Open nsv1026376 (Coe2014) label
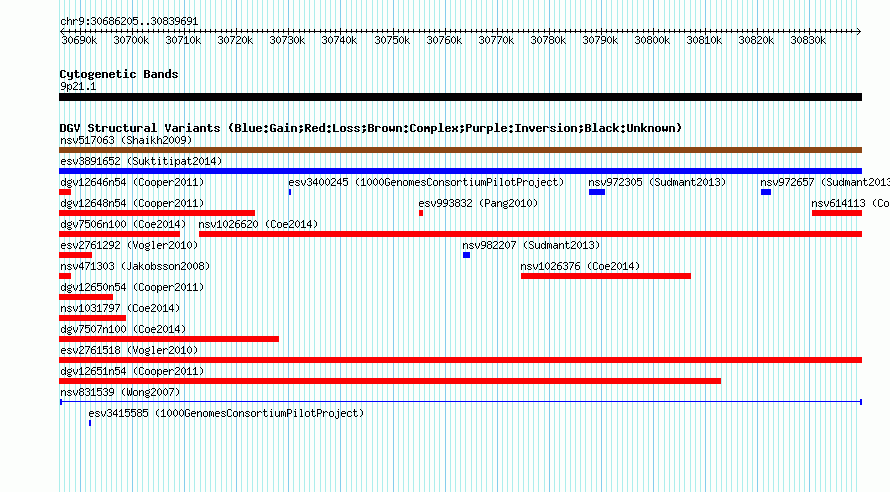The width and height of the screenshot is (890, 492). 580,266
